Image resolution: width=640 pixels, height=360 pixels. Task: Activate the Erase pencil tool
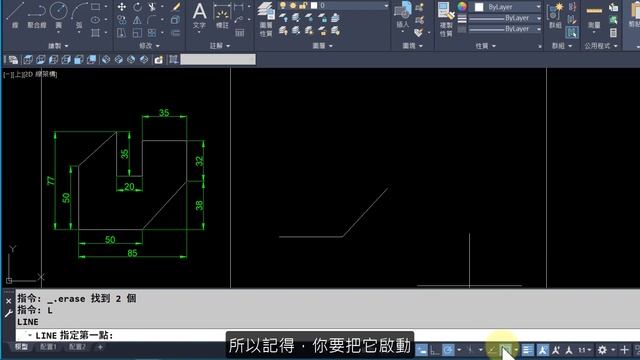click(x=176, y=7)
